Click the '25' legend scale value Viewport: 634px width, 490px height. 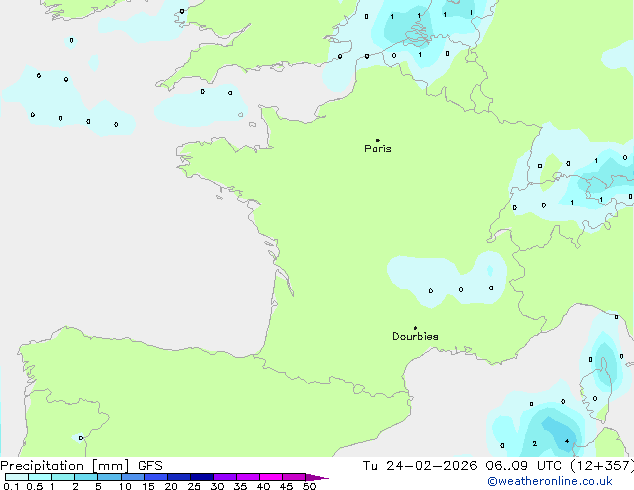click(194, 486)
